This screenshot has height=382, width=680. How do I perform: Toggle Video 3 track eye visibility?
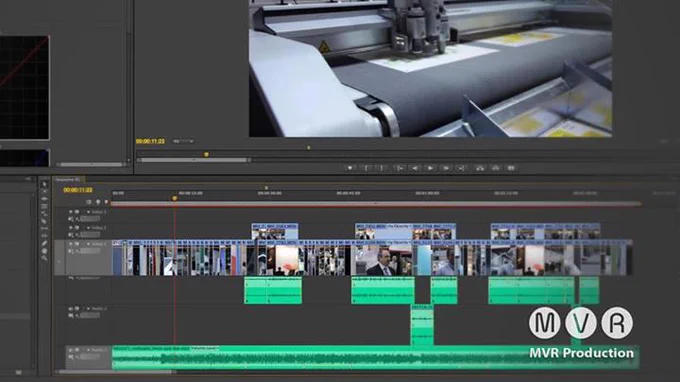point(71,212)
